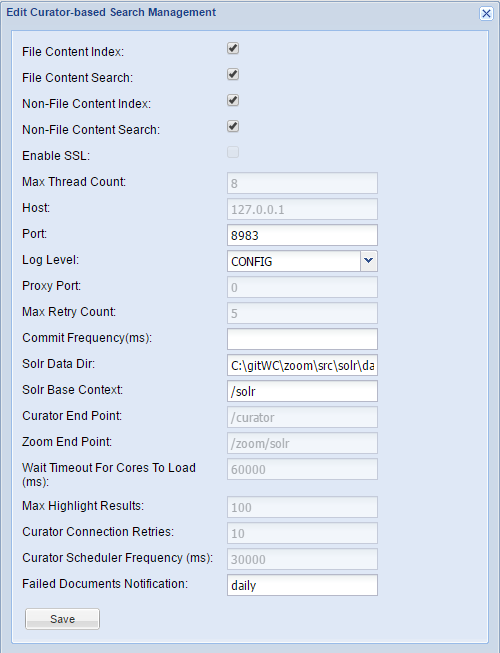
Task: Click the Zoom End Point field
Action: pyautogui.click(x=302, y=443)
